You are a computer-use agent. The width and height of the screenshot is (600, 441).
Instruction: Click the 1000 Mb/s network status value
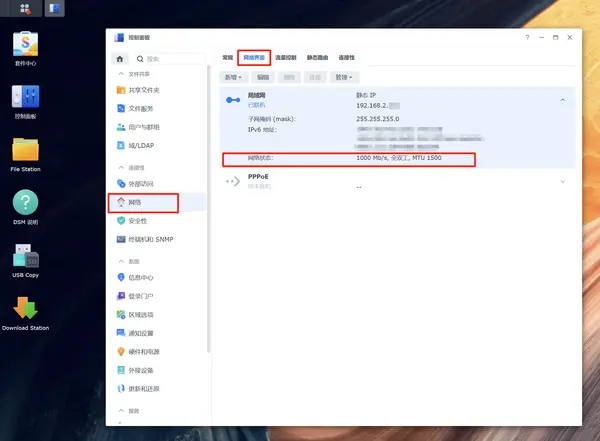click(399, 158)
